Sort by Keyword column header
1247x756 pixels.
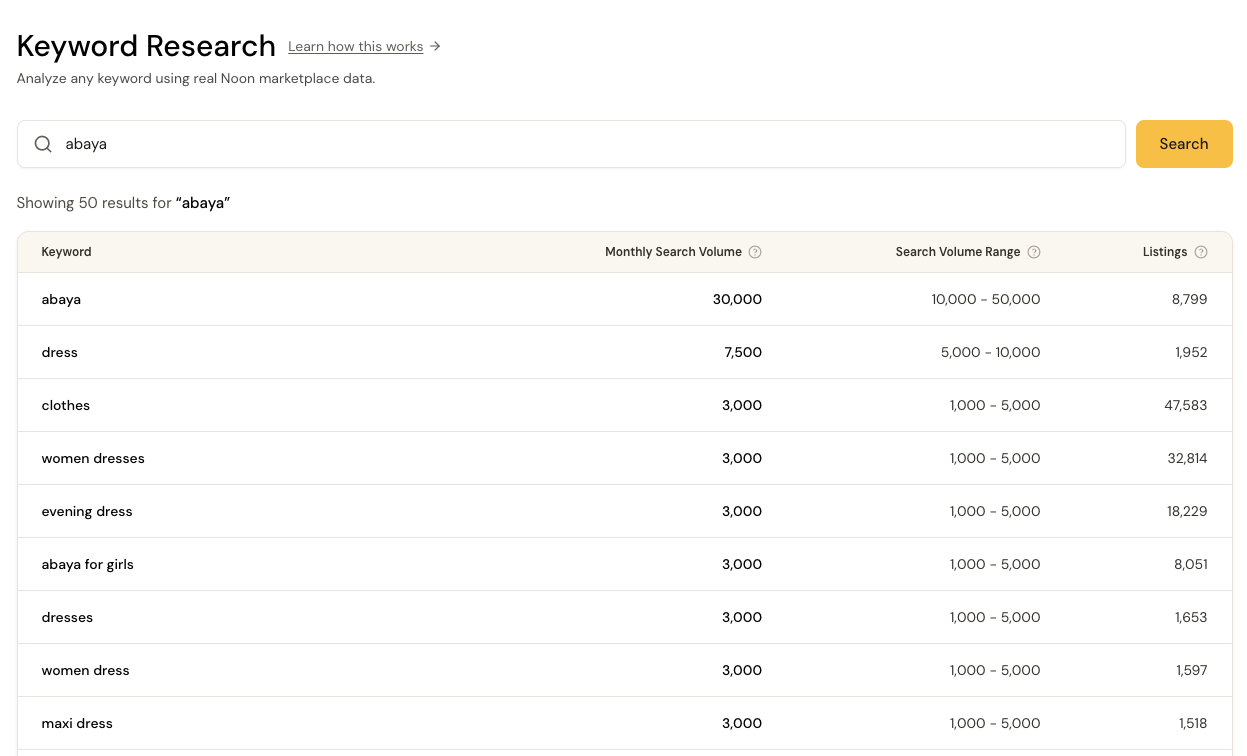click(x=66, y=252)
